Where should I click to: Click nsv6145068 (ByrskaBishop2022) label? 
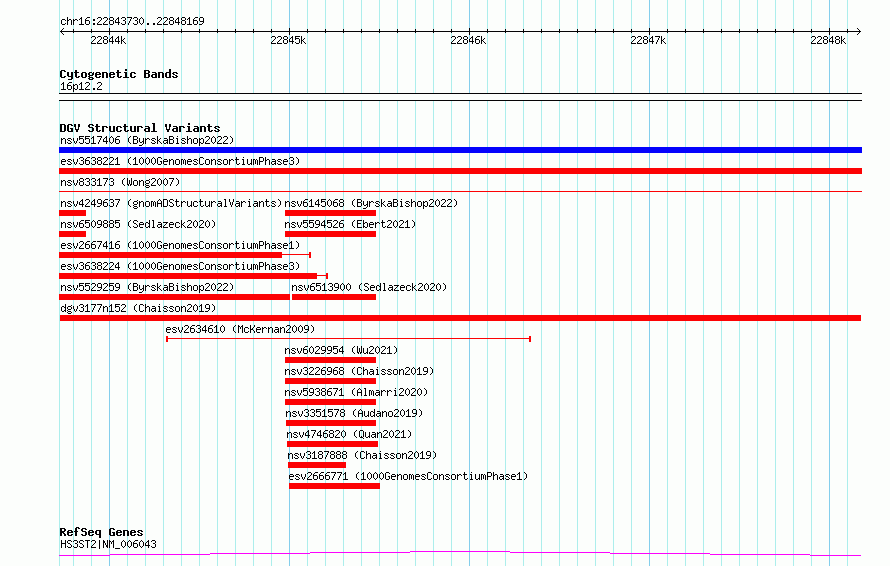pos(371,203)
